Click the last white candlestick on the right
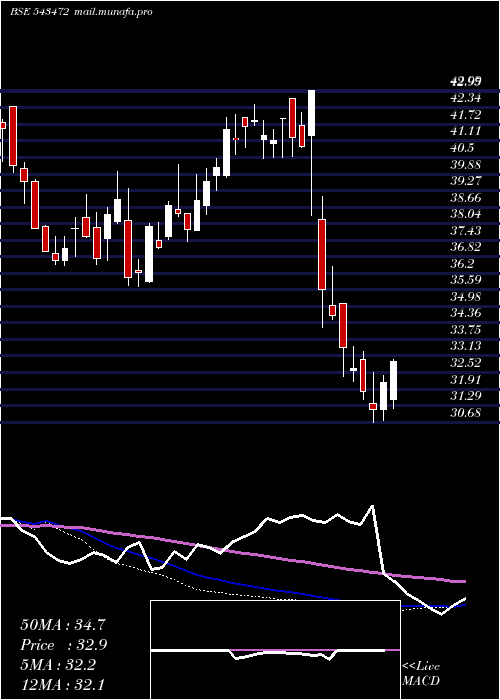 (x=393, y=380)
